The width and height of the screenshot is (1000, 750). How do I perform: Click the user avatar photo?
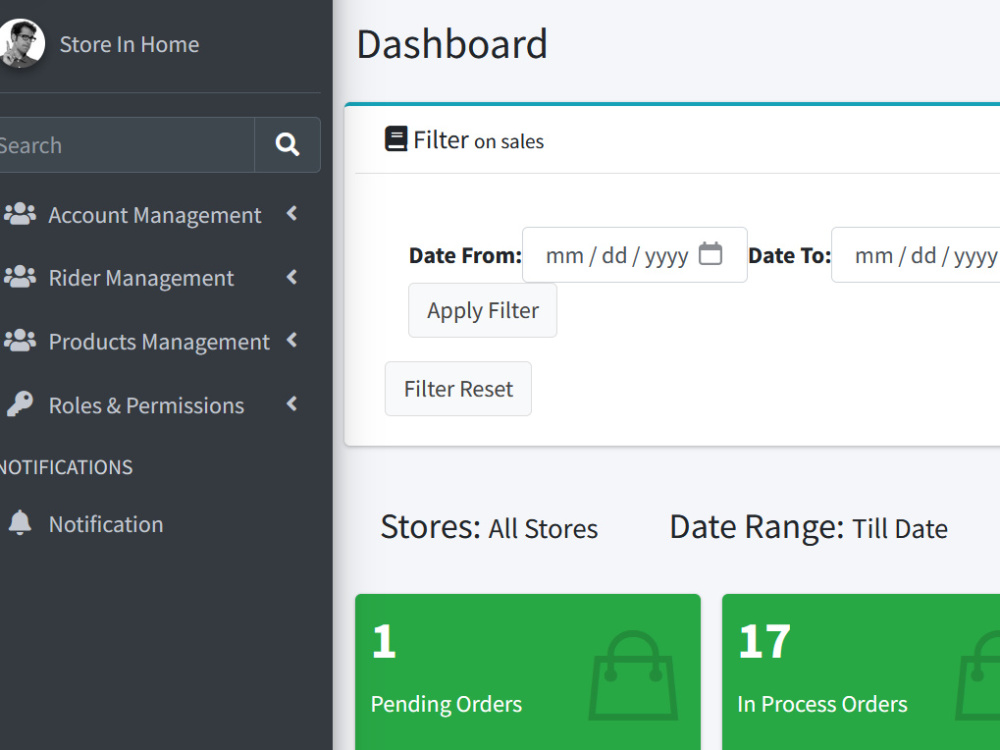[x=22, y=43]
